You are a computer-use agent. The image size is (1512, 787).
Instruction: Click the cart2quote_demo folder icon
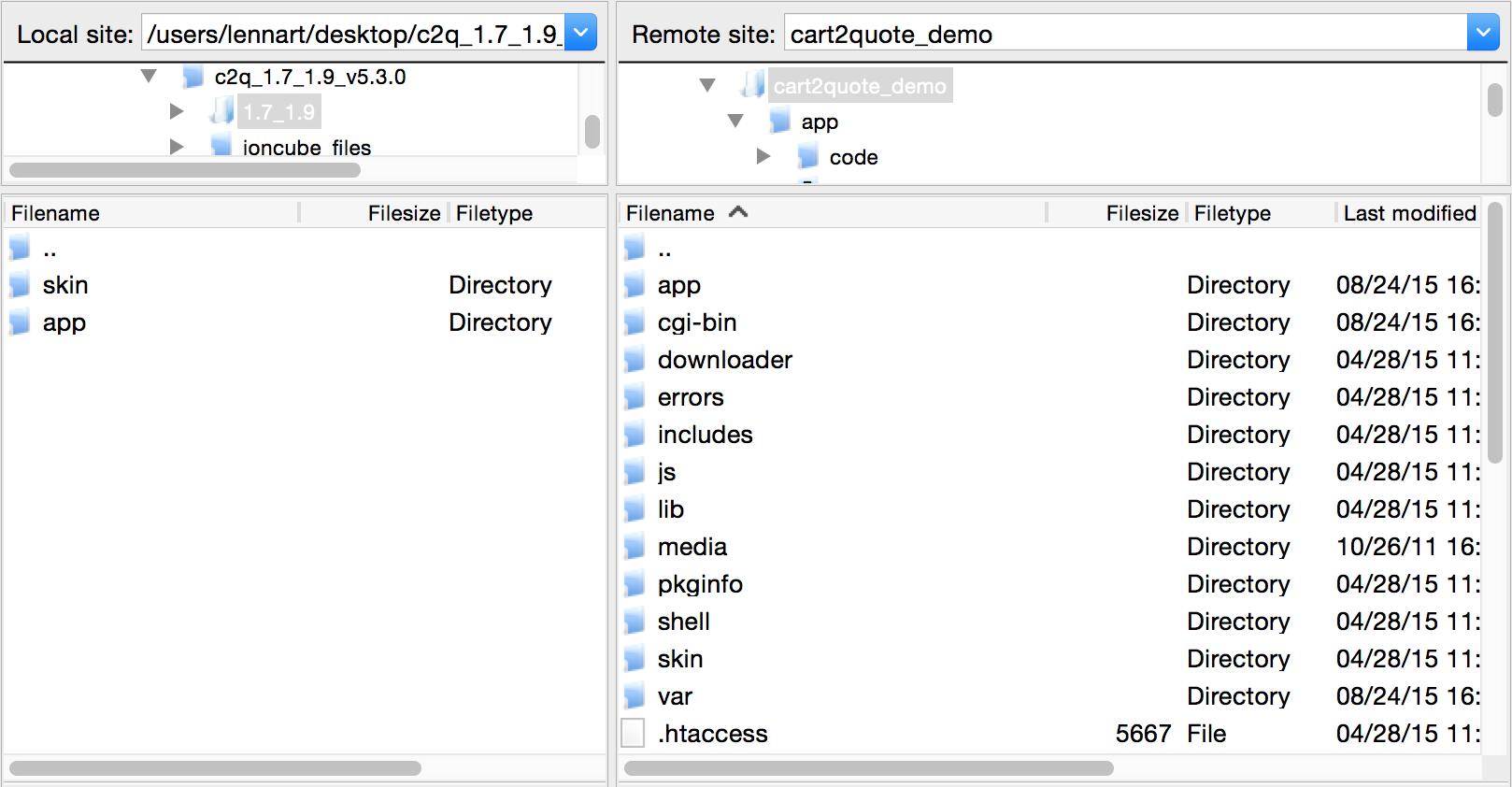click(x=752, y=85)
